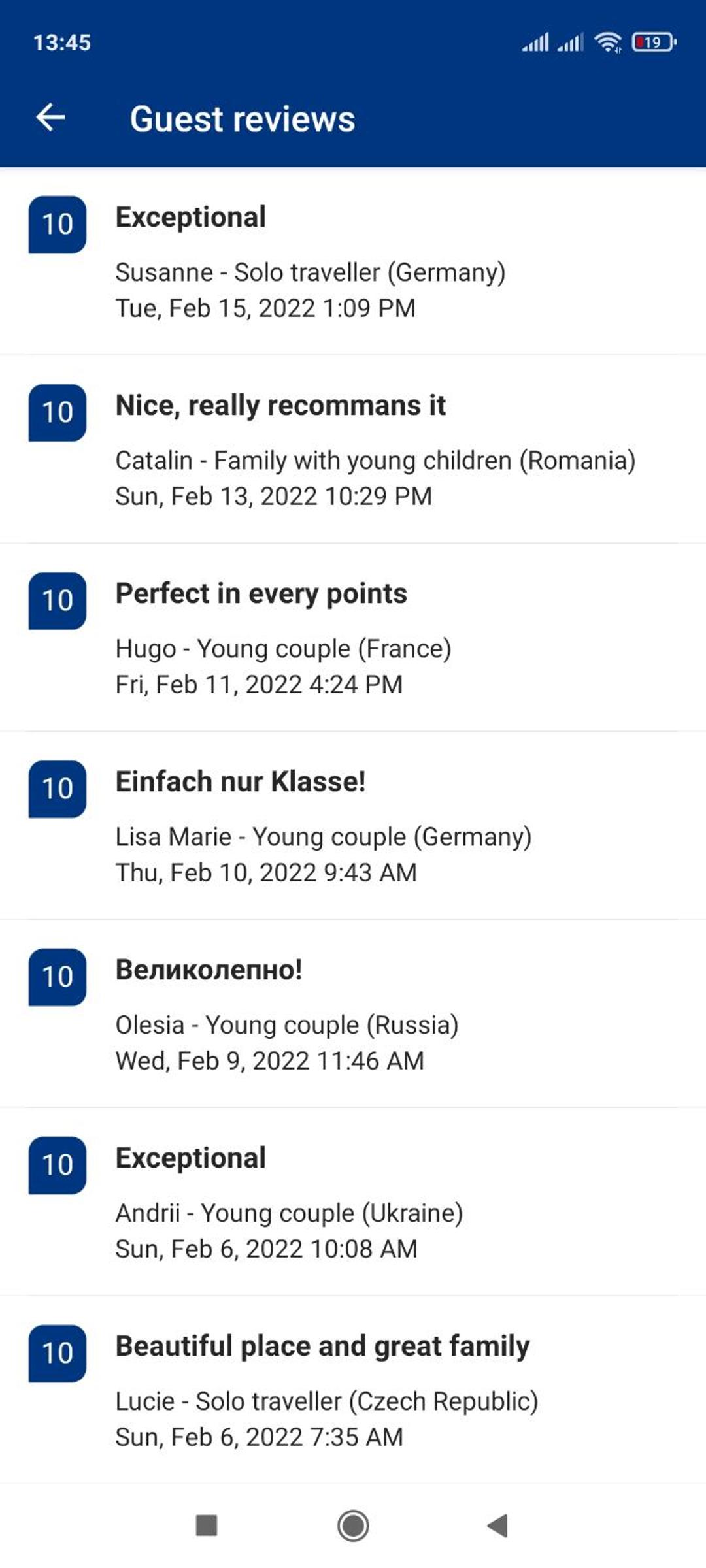This screenshot has width=706, height=1568.
Task: Tap the Wi-Fi status icon
Action: click(607, 42)
